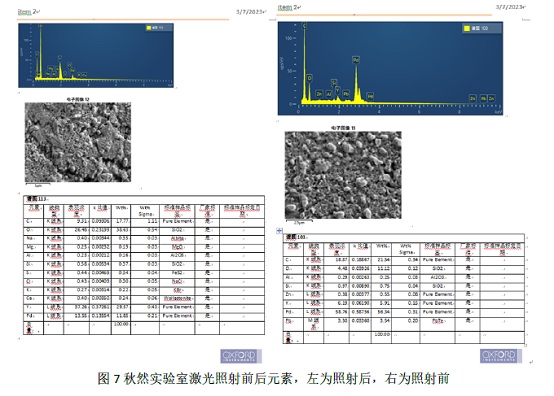Image resolution: width=554 pixels, height=396 pixels.
Task: Click the Wt% header in left table
Action: click(121, 208)
